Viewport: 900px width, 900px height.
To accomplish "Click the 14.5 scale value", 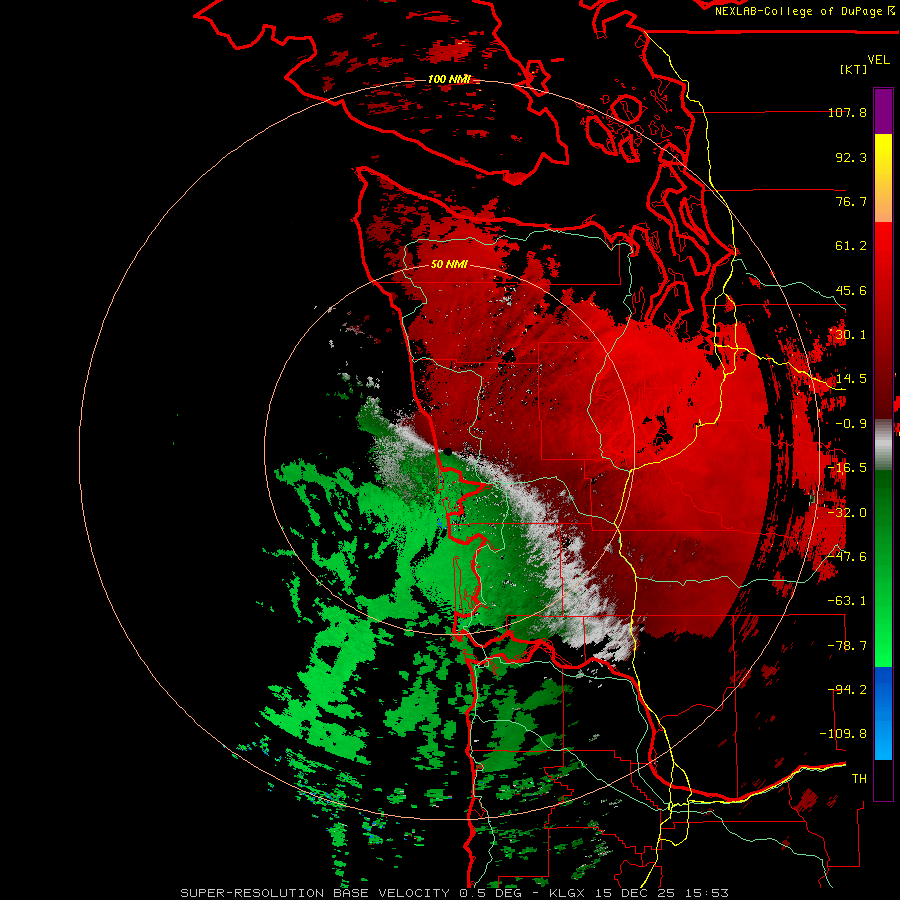I will tap(851, 379).
